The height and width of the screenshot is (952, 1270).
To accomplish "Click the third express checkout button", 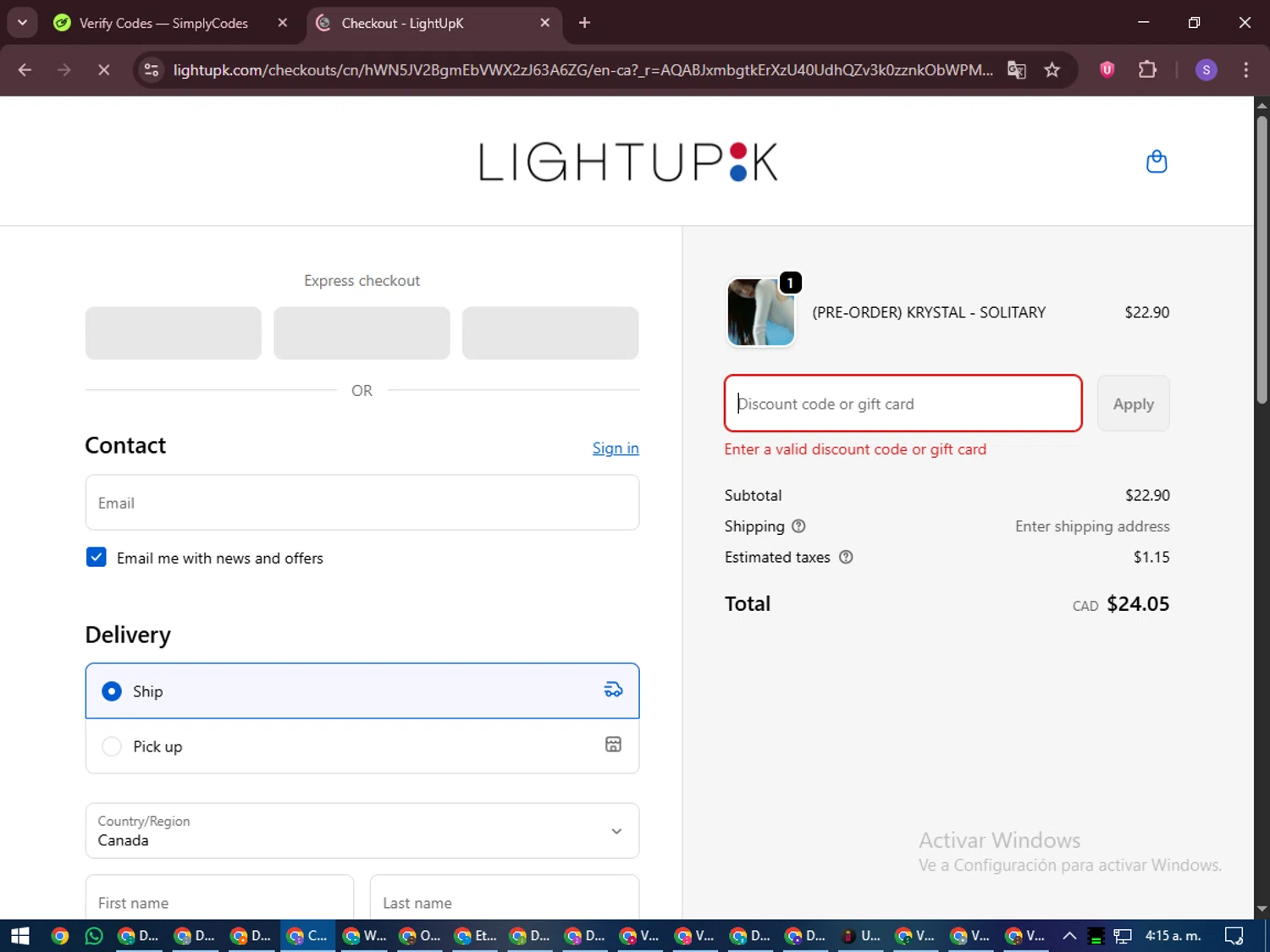I will coord(550,333).
